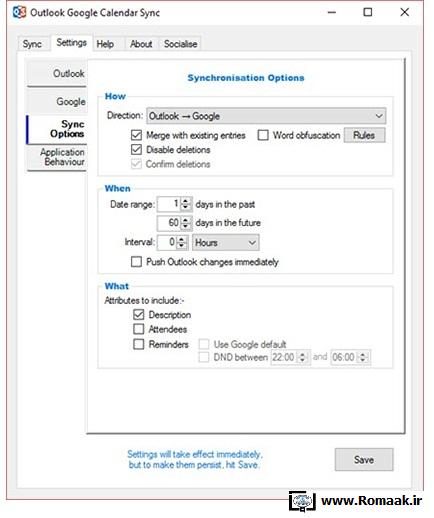Click the 'Attributes to include:-' label

(144, 300)
